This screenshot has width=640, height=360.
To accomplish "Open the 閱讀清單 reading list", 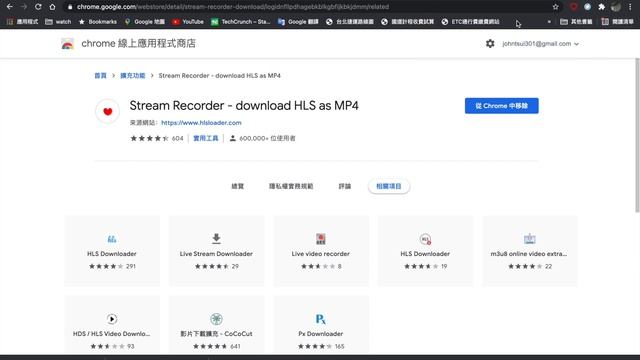I will pos(617,22).
